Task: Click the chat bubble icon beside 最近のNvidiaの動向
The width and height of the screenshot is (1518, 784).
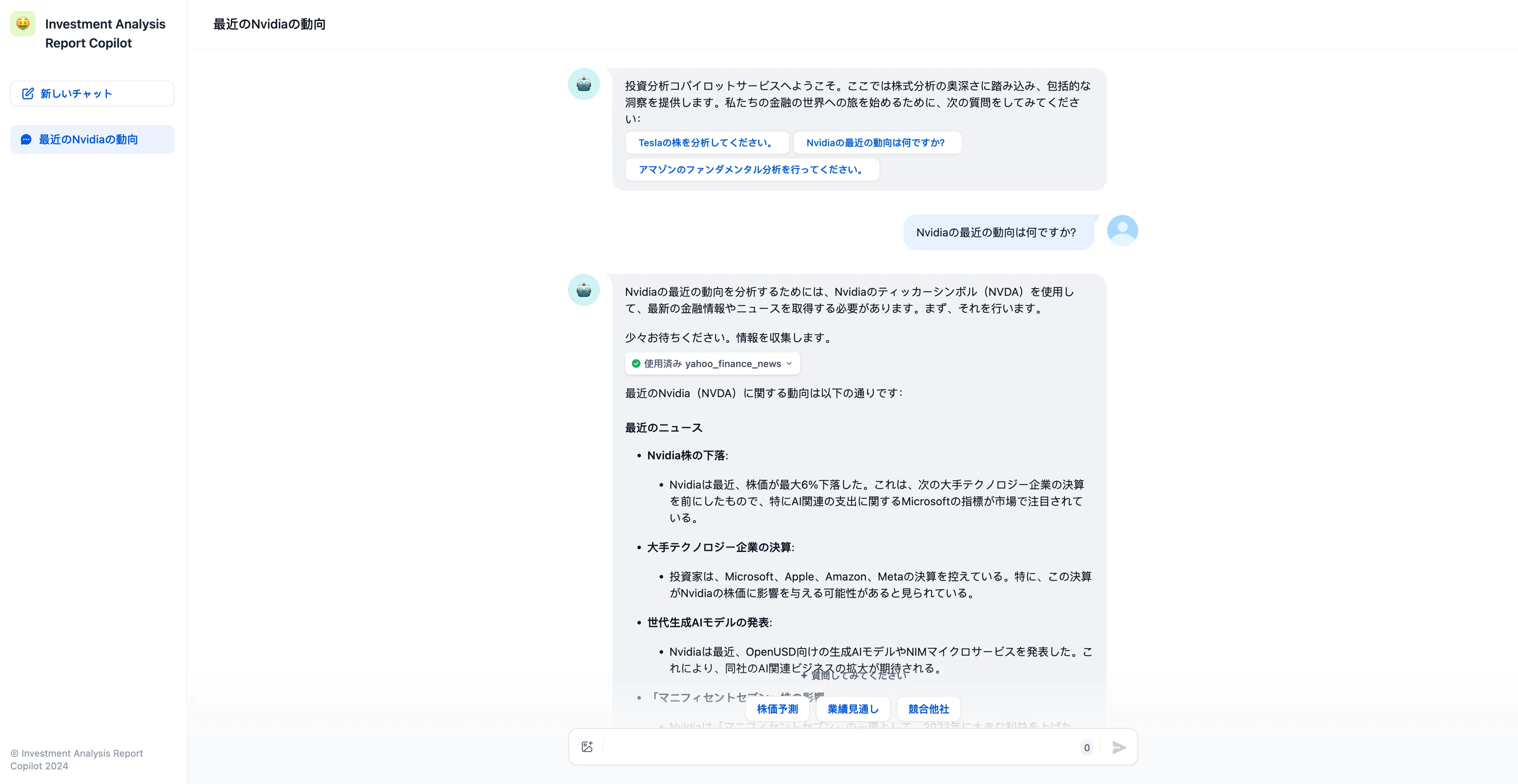Action: click(26, 140)
